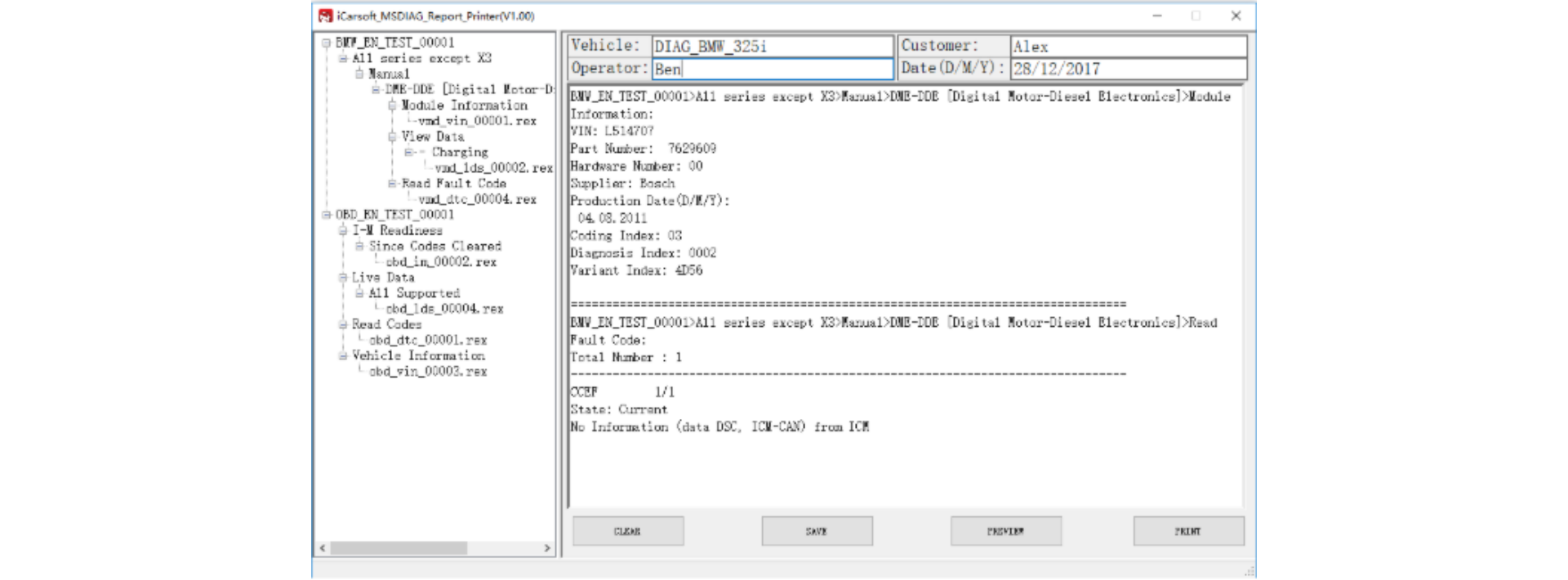Screen dimensions: 1568x580
Task: Collapse the All series except X3 node
Action: [x=343, y=58]
